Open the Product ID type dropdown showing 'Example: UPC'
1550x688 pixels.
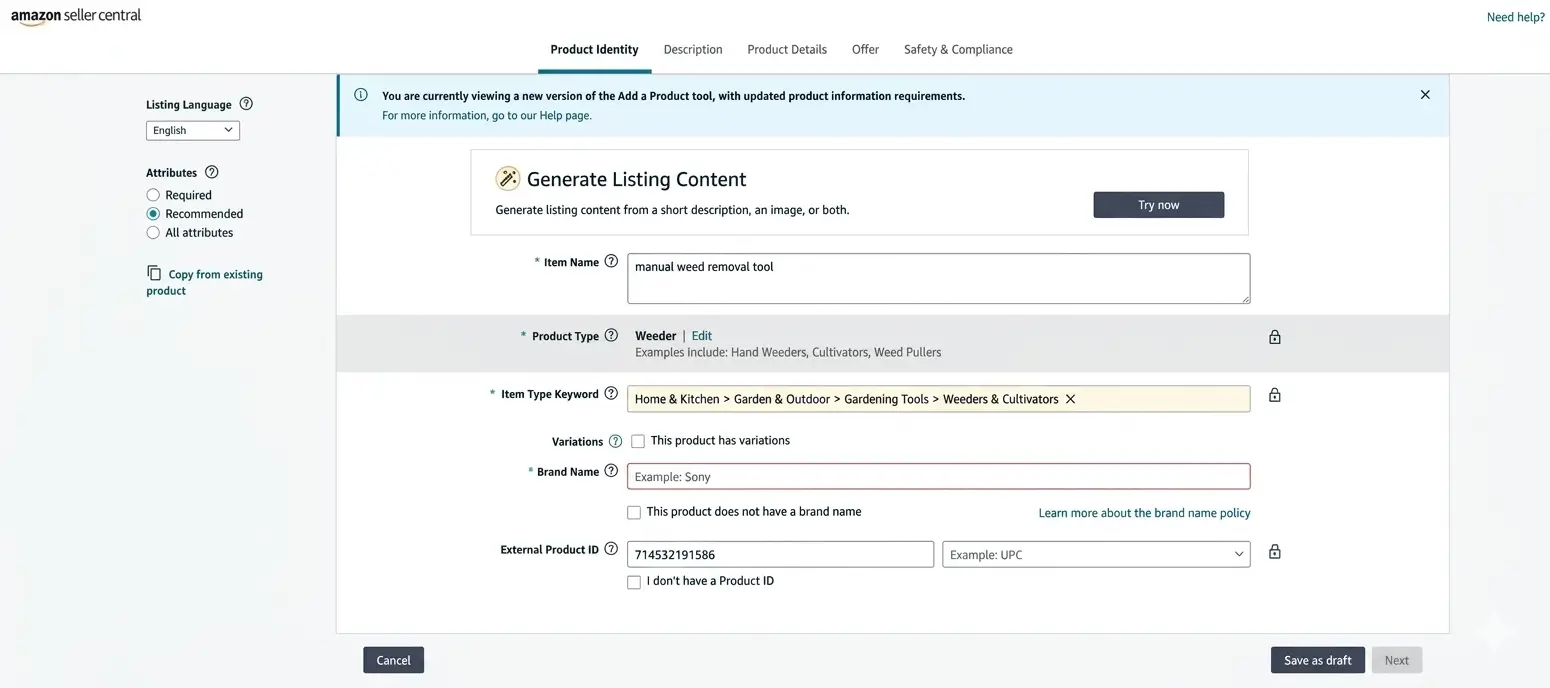(x=1096, y=553)
